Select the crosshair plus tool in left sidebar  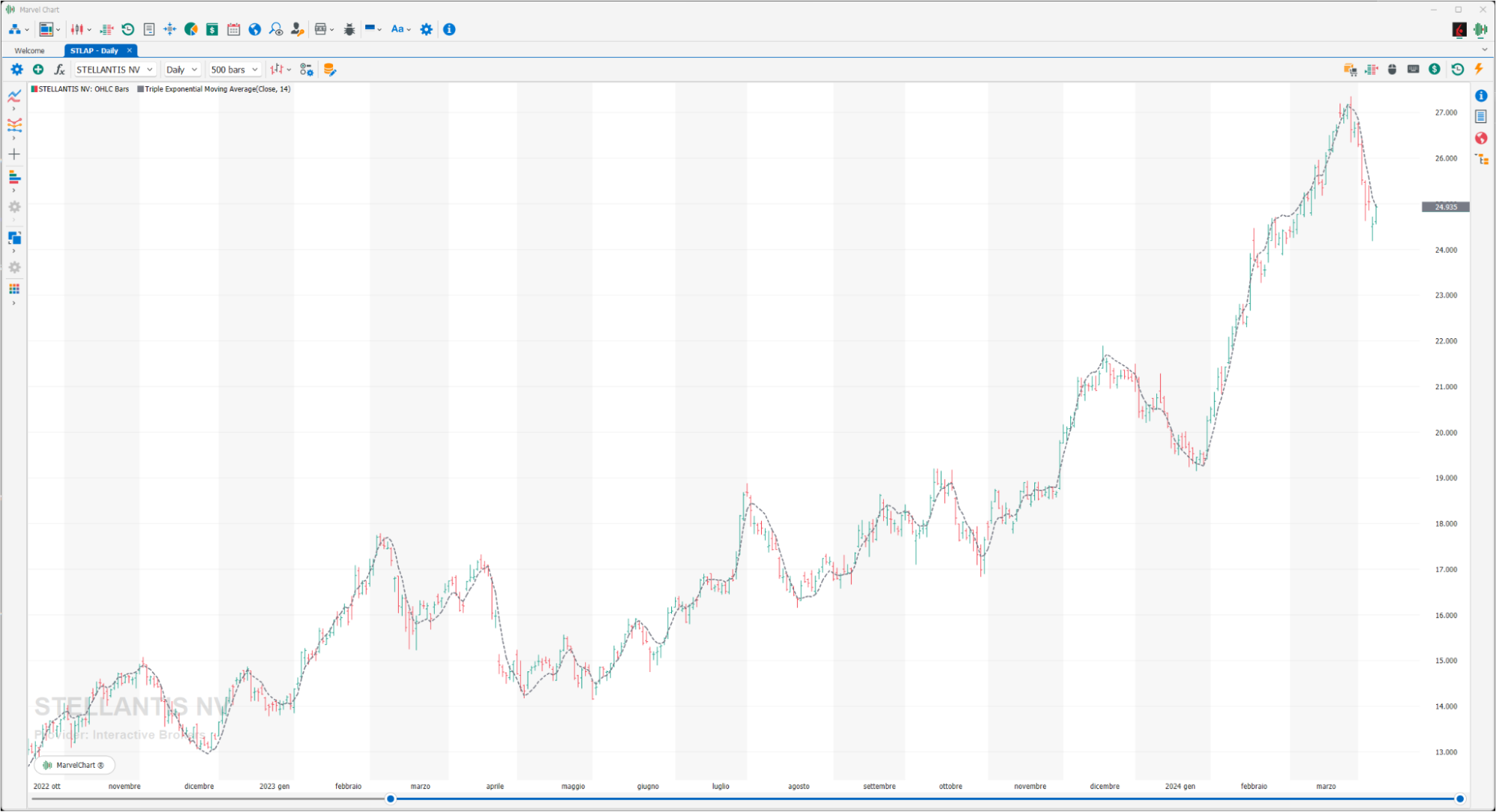14,154
